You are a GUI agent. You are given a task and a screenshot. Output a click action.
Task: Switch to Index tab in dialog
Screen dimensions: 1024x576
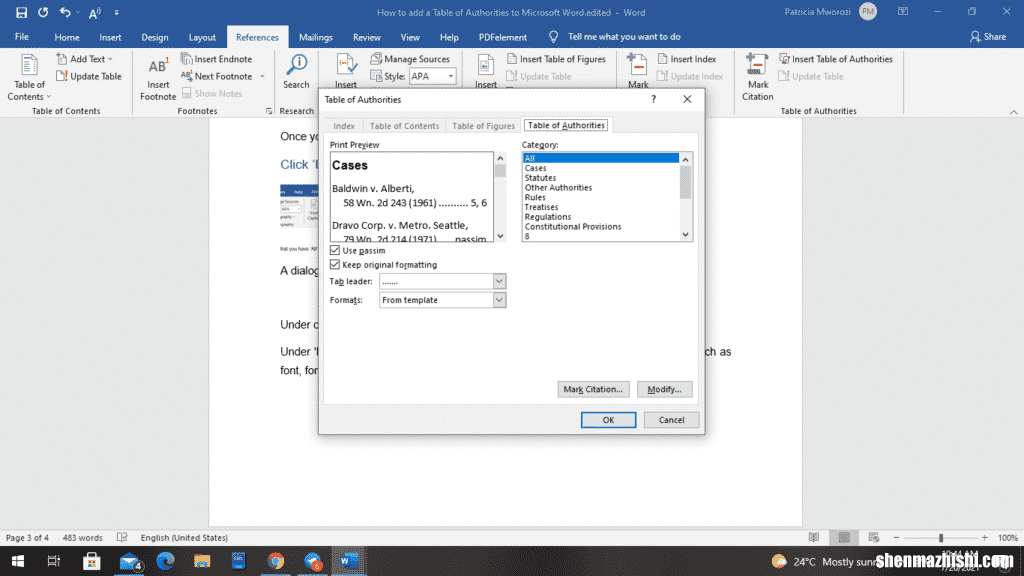pyautogui.click(x=344, y=125)
